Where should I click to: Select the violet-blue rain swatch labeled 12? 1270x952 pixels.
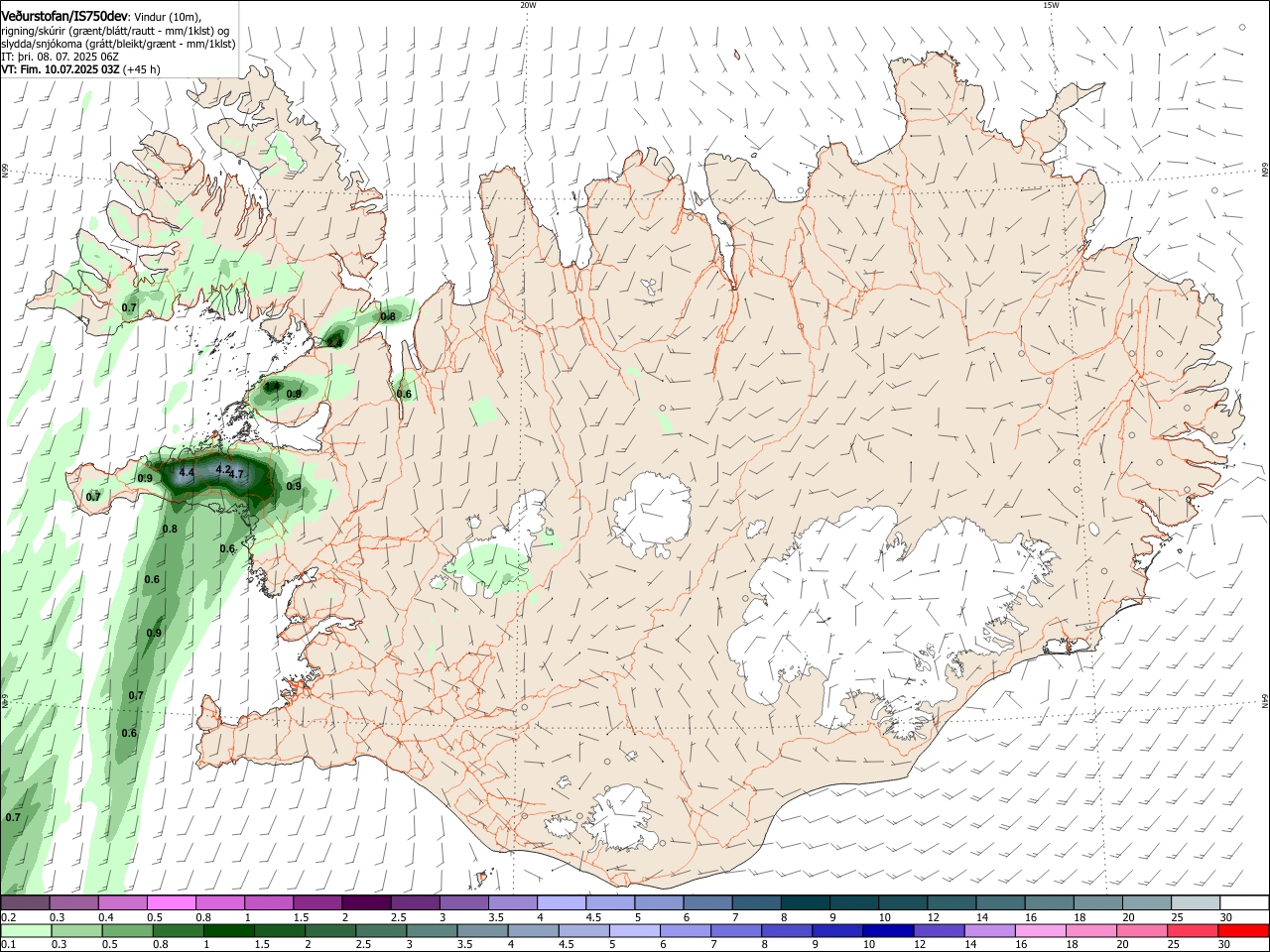coord(940,930)
